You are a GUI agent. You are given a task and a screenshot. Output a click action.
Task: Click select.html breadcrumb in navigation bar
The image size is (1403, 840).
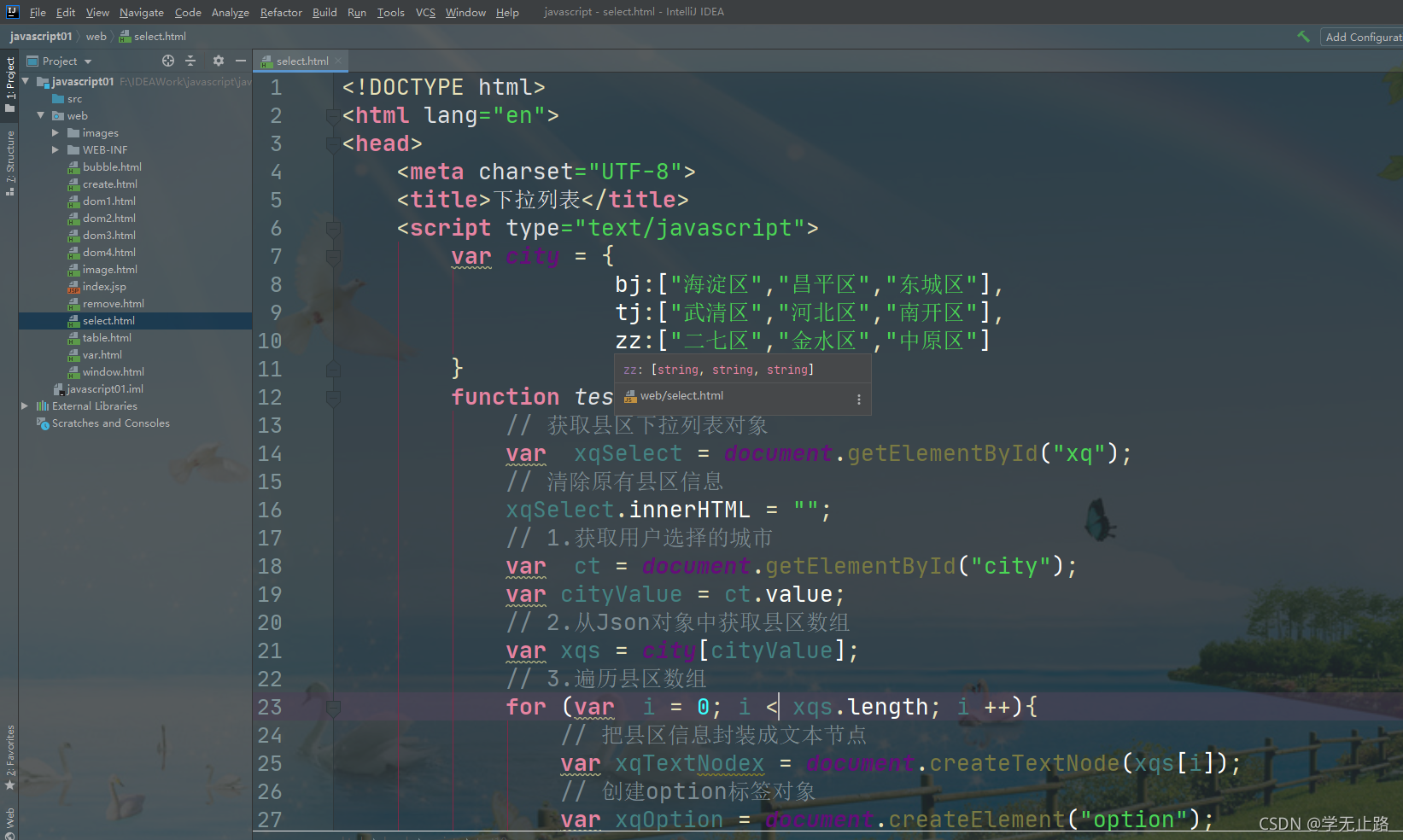pyautogui.click(x=153, y=36)
